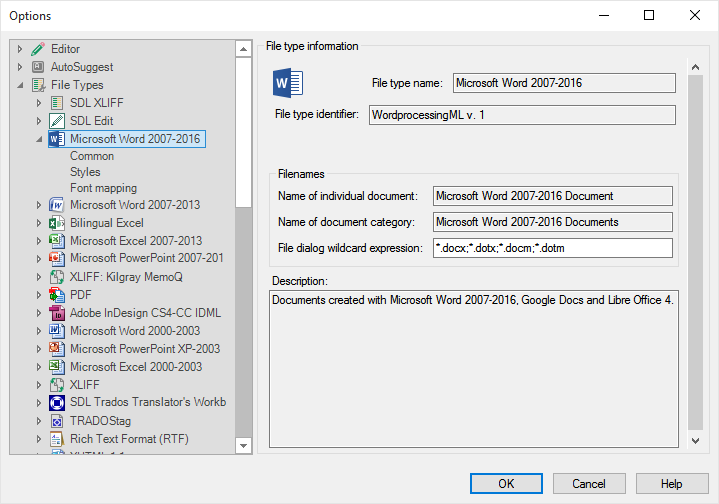Screen dimensions: 719x504
Task: Click the Bilingual Excel icon
Action: pos(56,223)
